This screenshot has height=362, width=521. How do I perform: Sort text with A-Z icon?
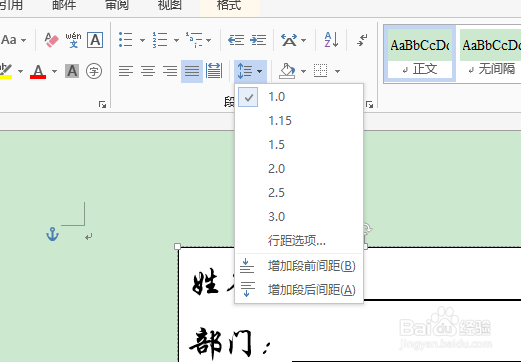pyautogui.click(x=331, y=40)
